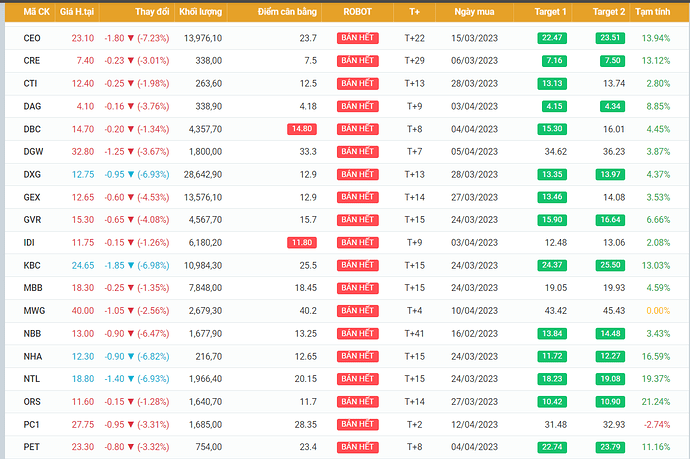Click the green 10.42 Target 1 badge
This screenshot has height=459, width=690.
(552, 402)
